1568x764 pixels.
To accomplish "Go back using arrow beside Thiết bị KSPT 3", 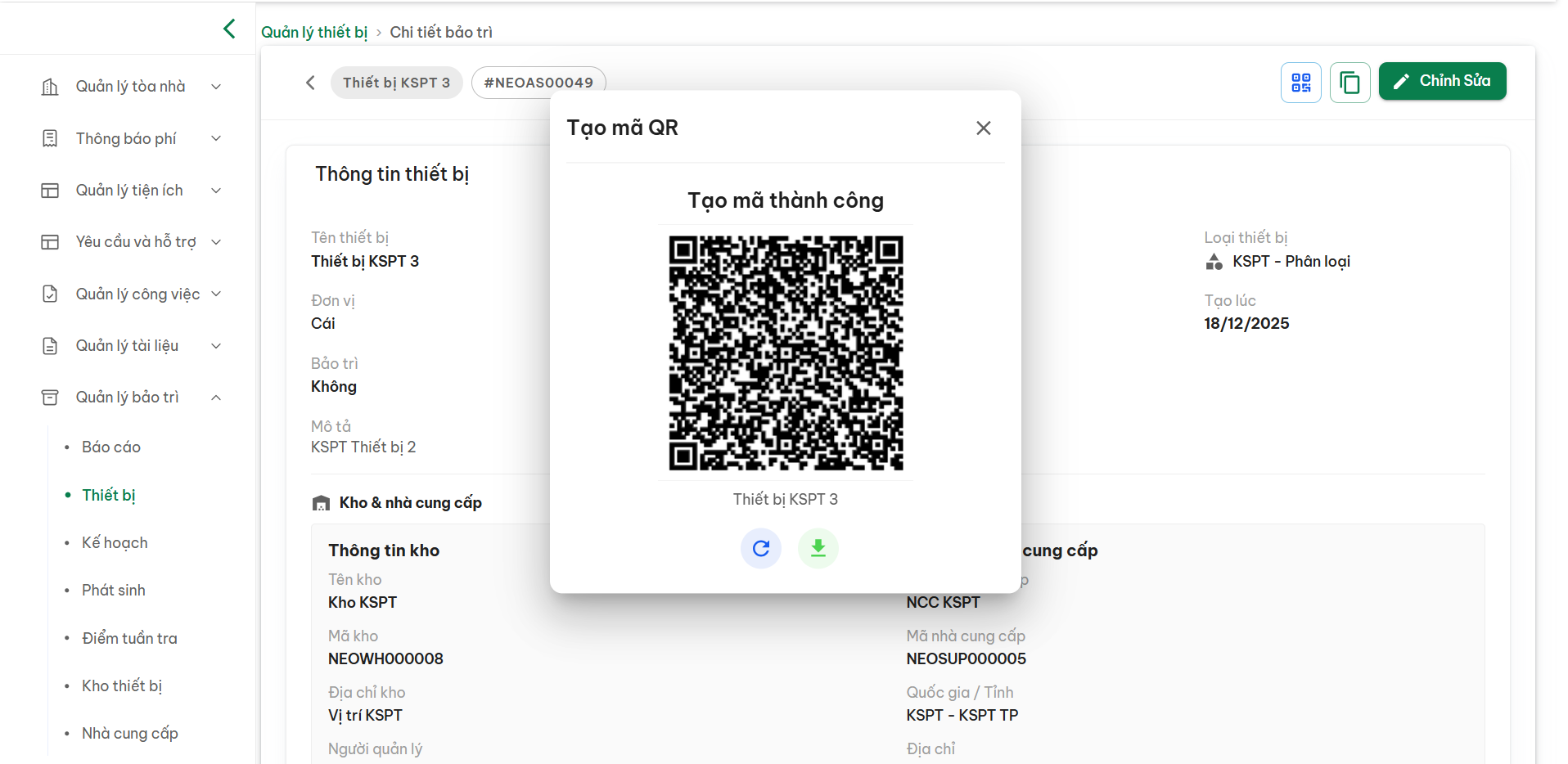I will [x=310, y=83].
